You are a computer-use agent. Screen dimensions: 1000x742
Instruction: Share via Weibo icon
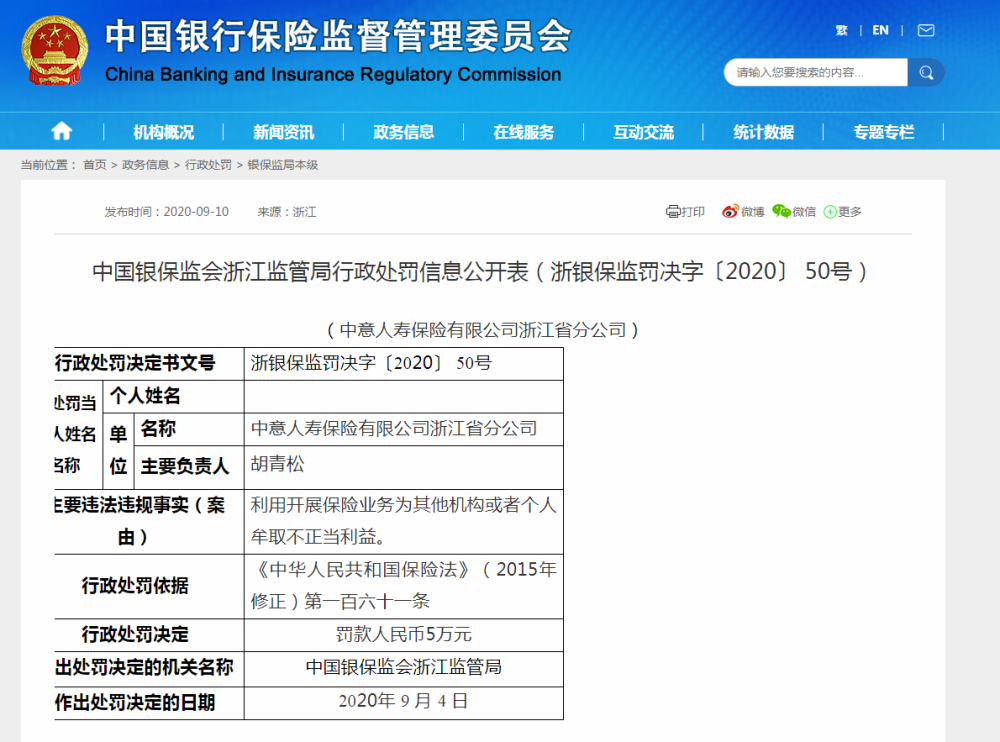tap(730, 211)
